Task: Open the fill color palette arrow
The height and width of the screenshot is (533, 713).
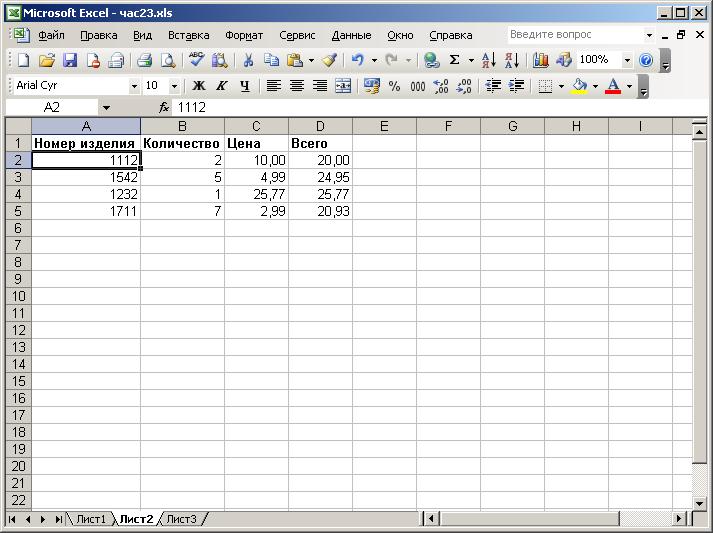Action: [595, 85]
